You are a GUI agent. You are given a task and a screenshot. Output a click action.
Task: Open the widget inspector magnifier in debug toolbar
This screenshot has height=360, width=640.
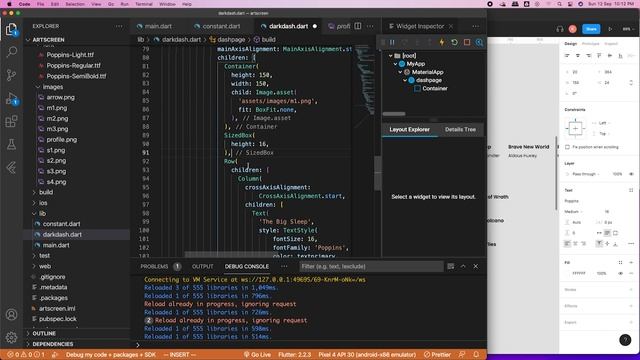(479, 42)
